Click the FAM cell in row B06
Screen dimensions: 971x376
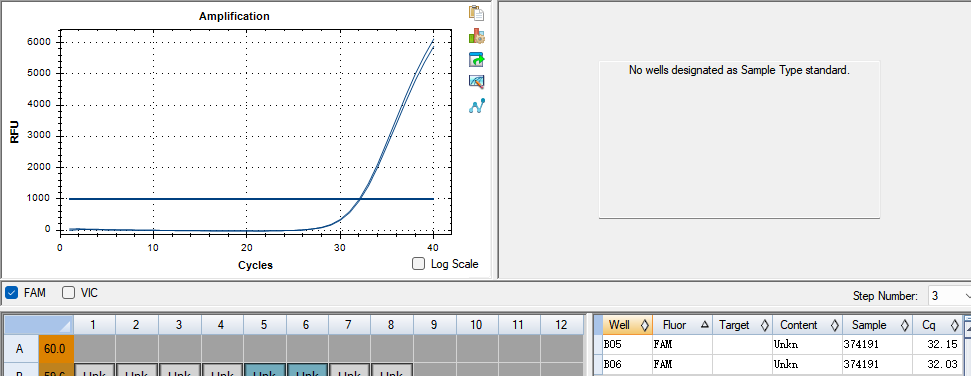682,364
